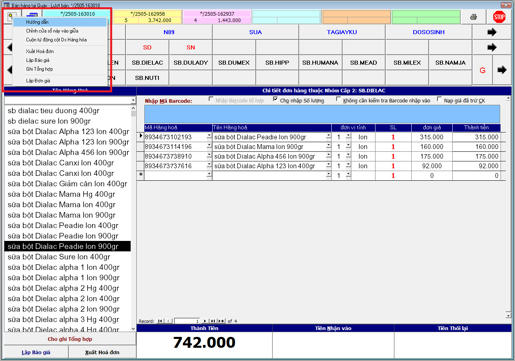This screenshot has width=515, height=361.
Task: Tick the 'Nạp giá đã trừ CK' checkbox
Action: point(439,99)
